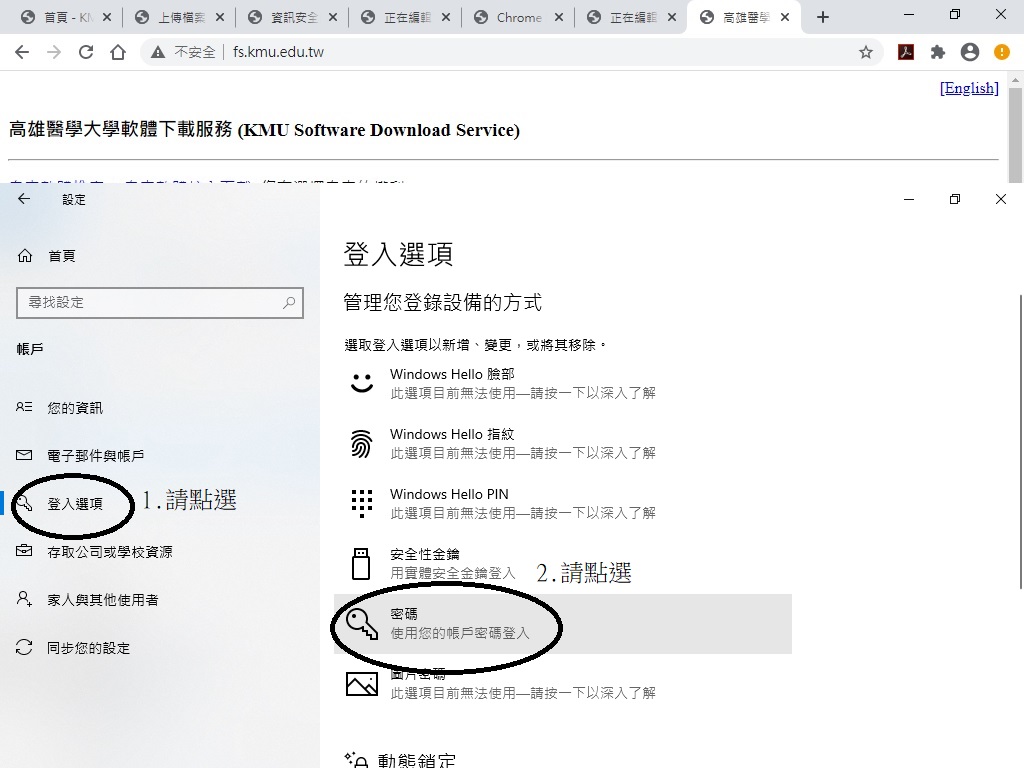Viewport: 1024px width, 768px height.
Task: Click the magnifier icon in 尋找設定 box
Action: 289,302
